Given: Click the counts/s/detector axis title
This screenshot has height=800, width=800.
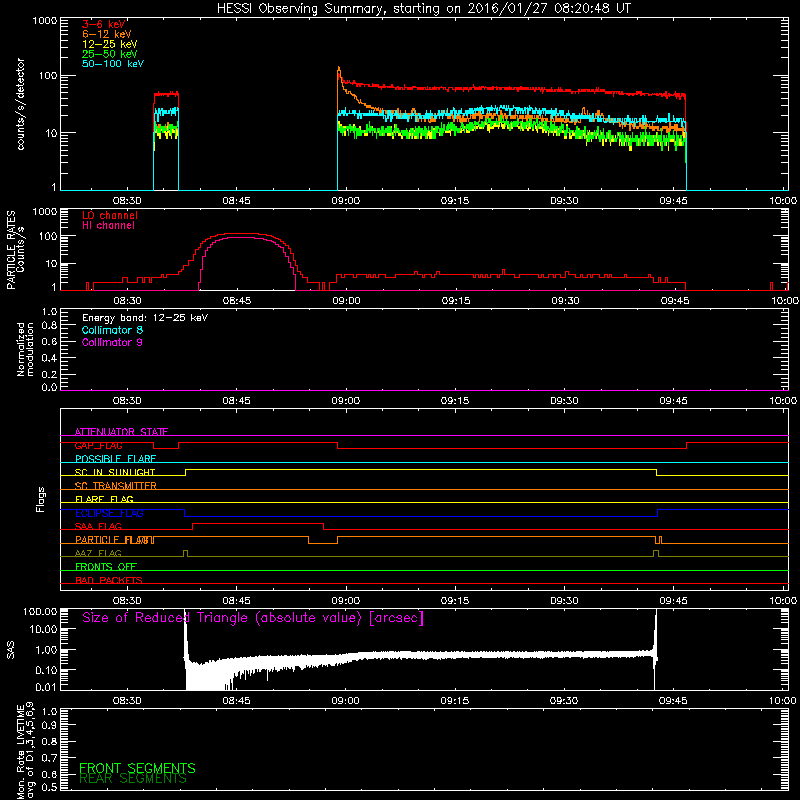Looking at the screenshot, I should pos(20,104).
